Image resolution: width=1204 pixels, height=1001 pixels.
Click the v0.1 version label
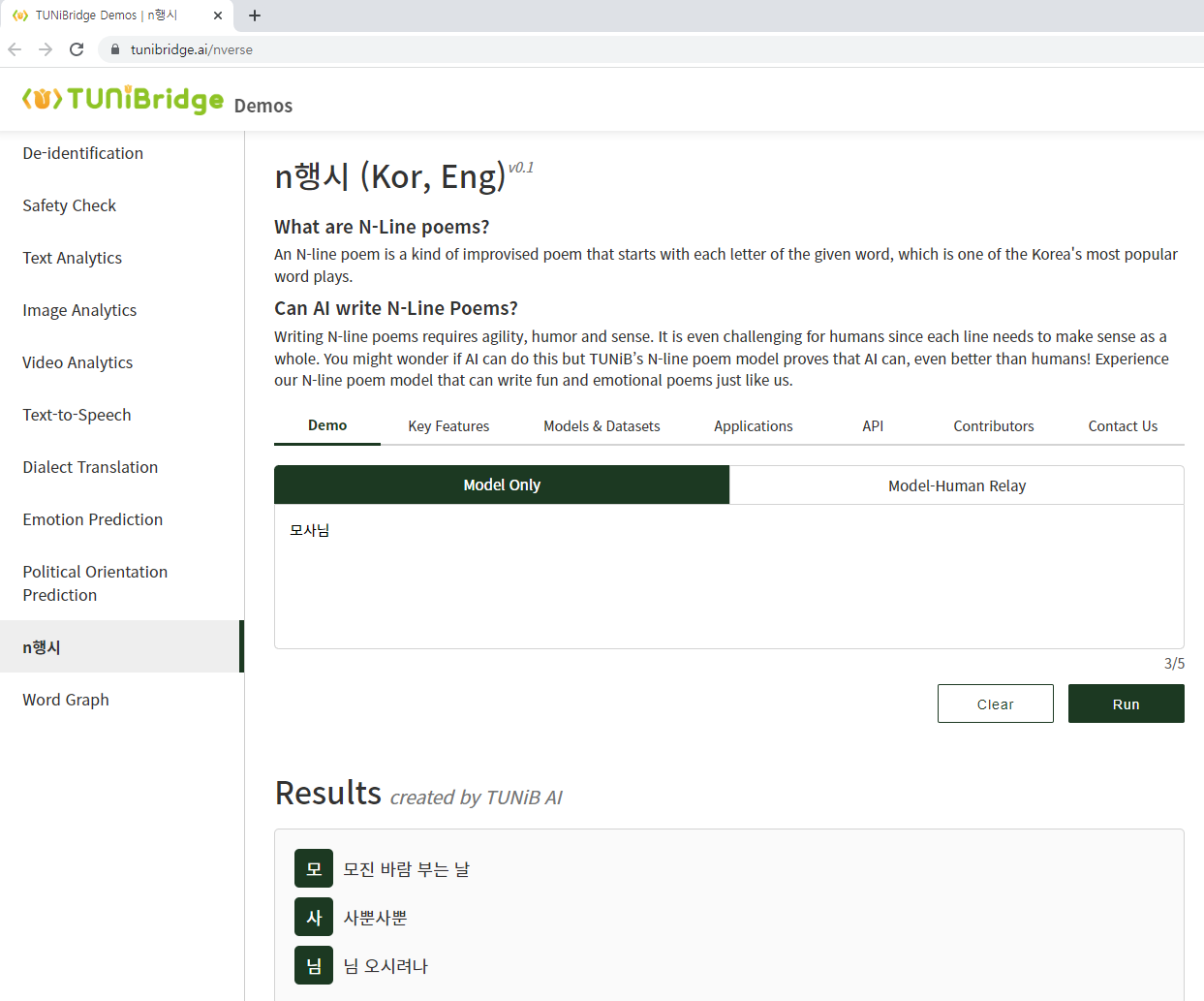point(521,168)
